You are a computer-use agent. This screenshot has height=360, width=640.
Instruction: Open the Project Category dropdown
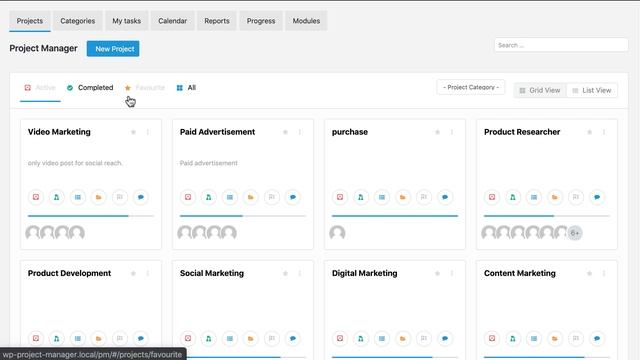point(471,87)
